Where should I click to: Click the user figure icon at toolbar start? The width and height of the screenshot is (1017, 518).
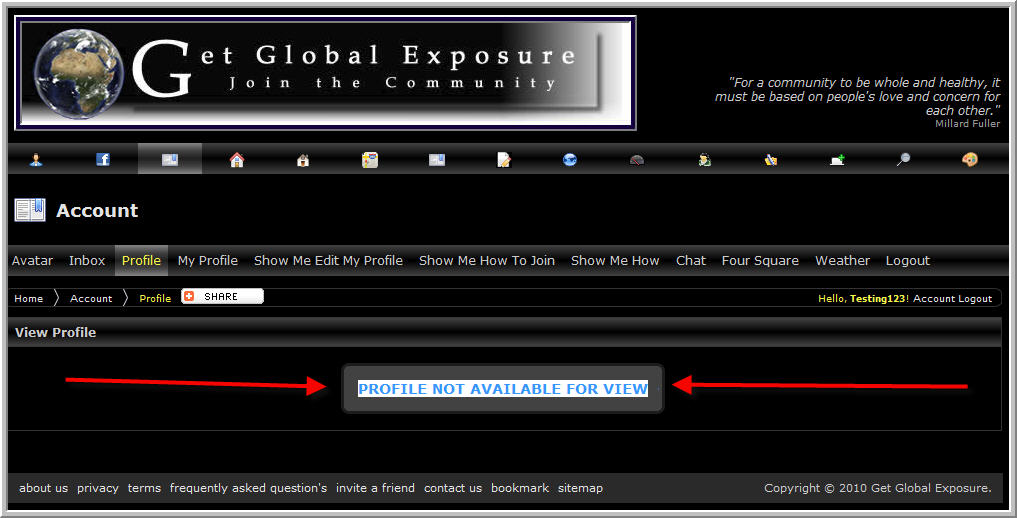point(36,159)
